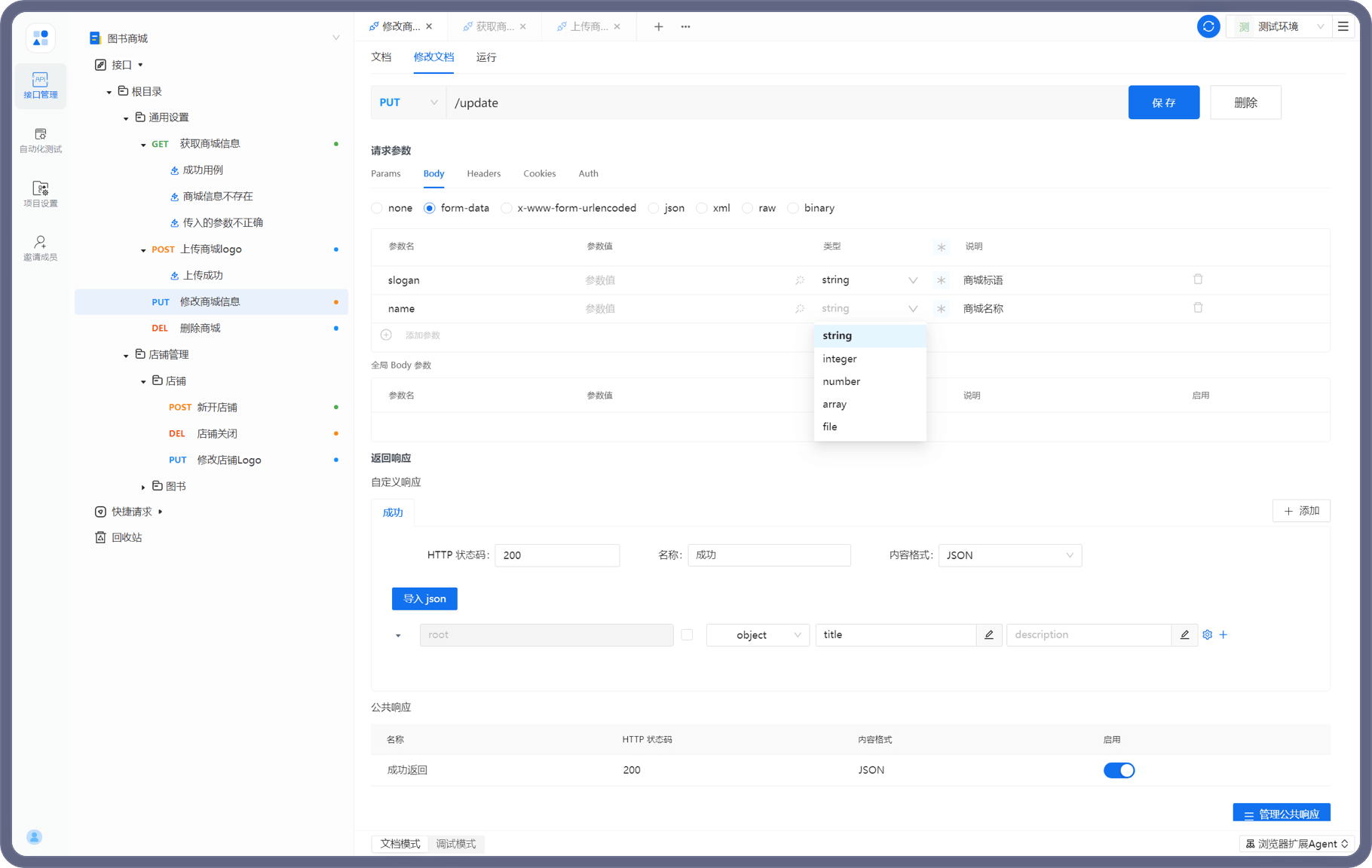Select the x-www-form-urlencoded radio
Image resolution: width=1372 pixels, height=868 pixels.
click(507, 208)
